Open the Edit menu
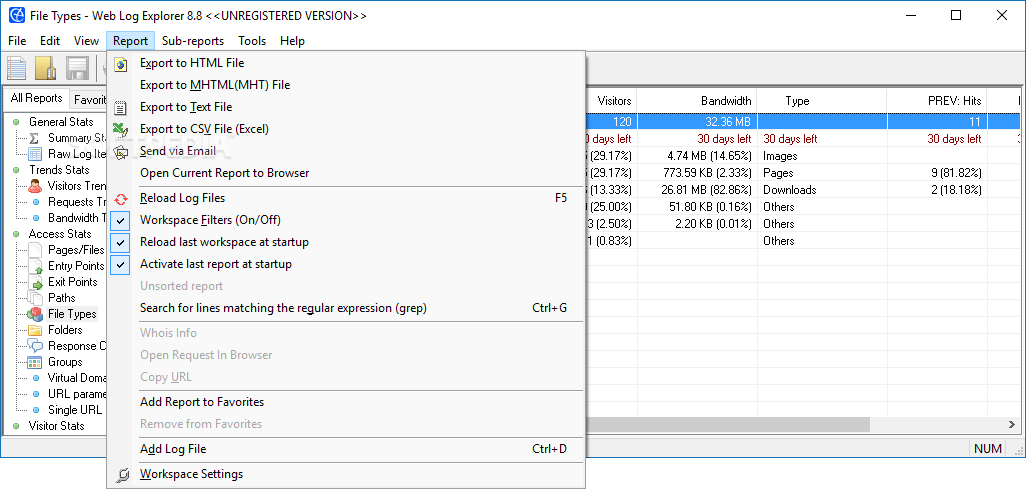 coord(50,41)
